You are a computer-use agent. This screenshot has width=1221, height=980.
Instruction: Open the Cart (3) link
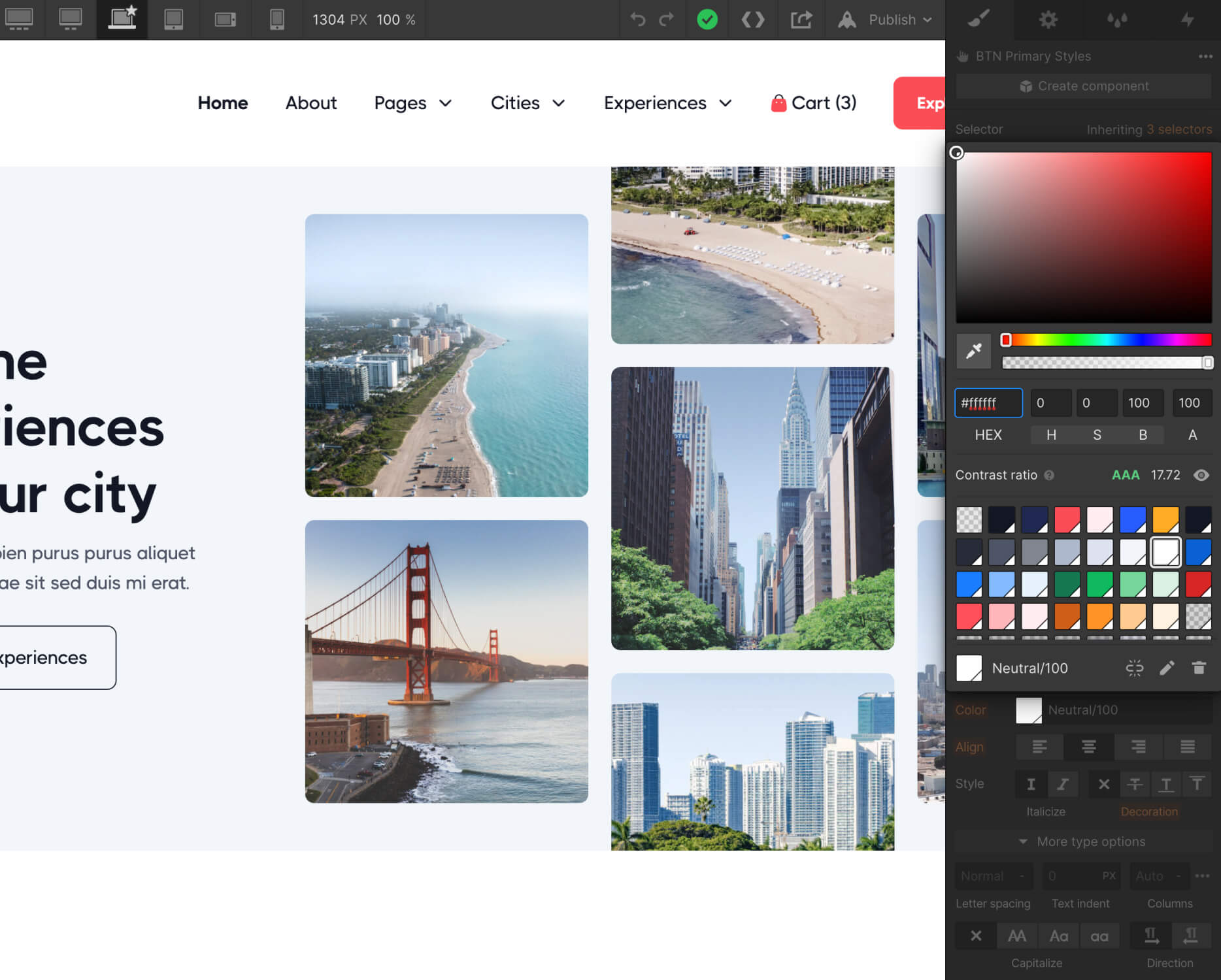[x=814, y=103]
